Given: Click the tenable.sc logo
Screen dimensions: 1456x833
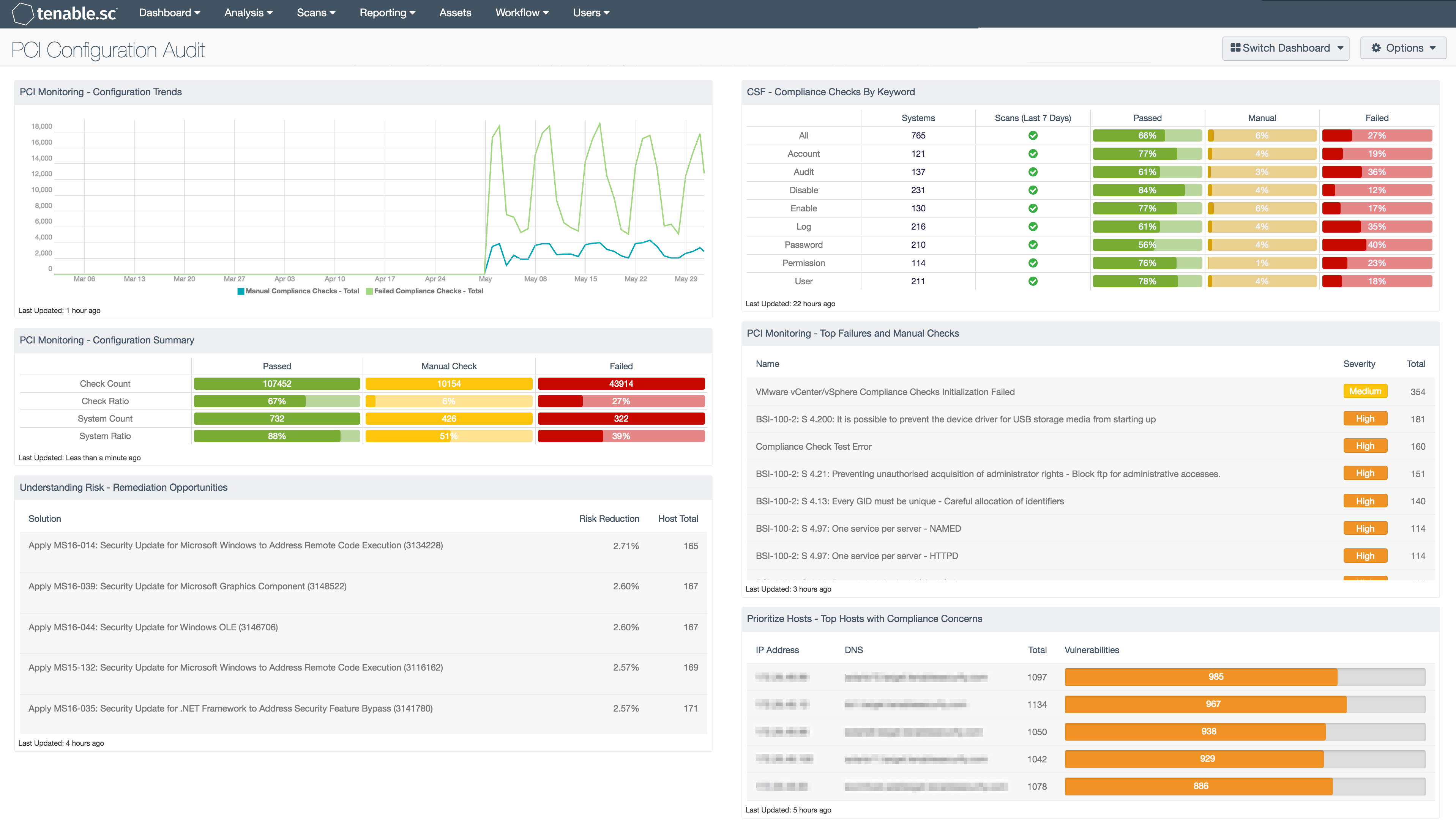Looking at the screenshot, I should click(64, 13).
